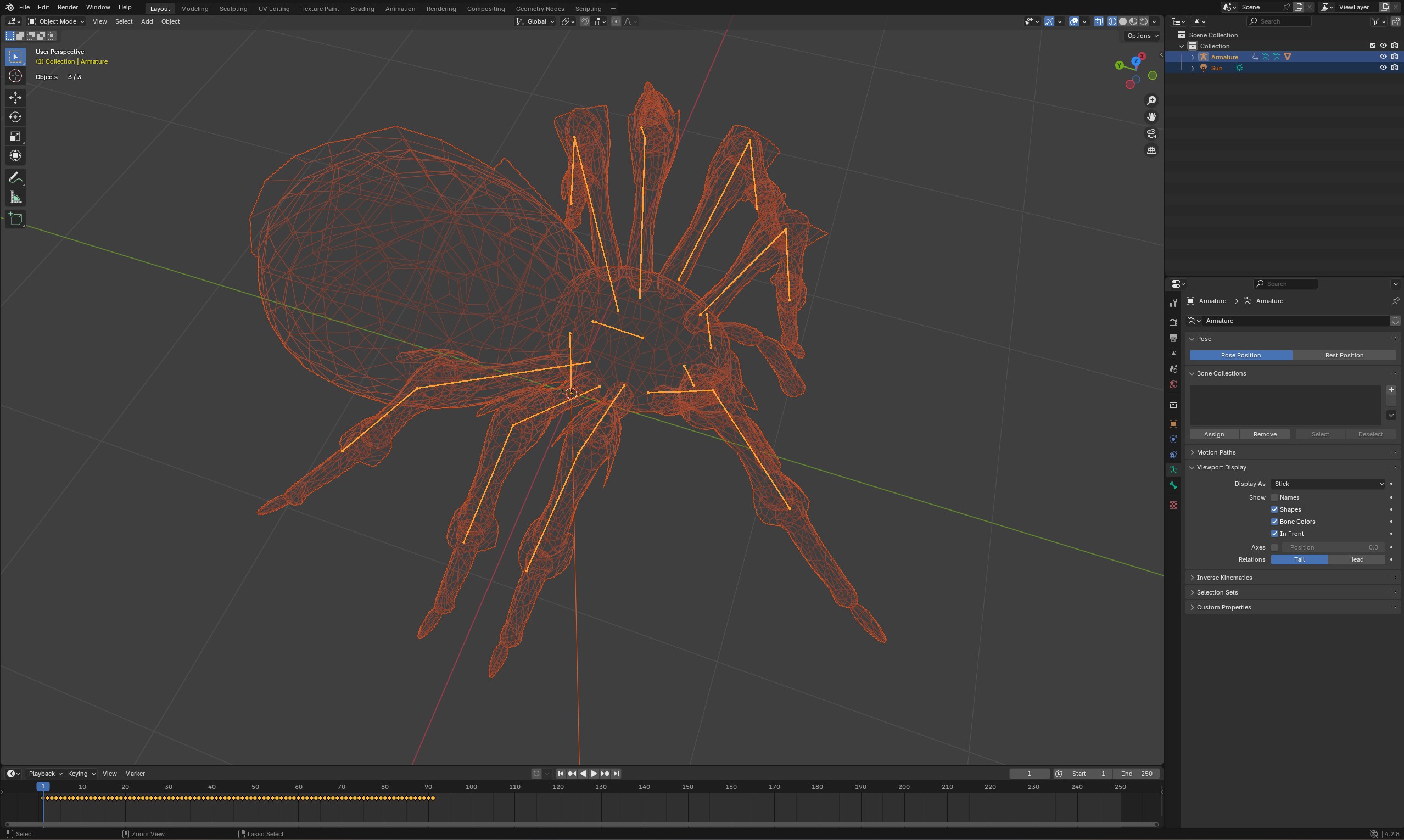The height and width of the screenshot is (840, 1404).
Task: Enable the Names display checkbox
Action: (1274, 497)
